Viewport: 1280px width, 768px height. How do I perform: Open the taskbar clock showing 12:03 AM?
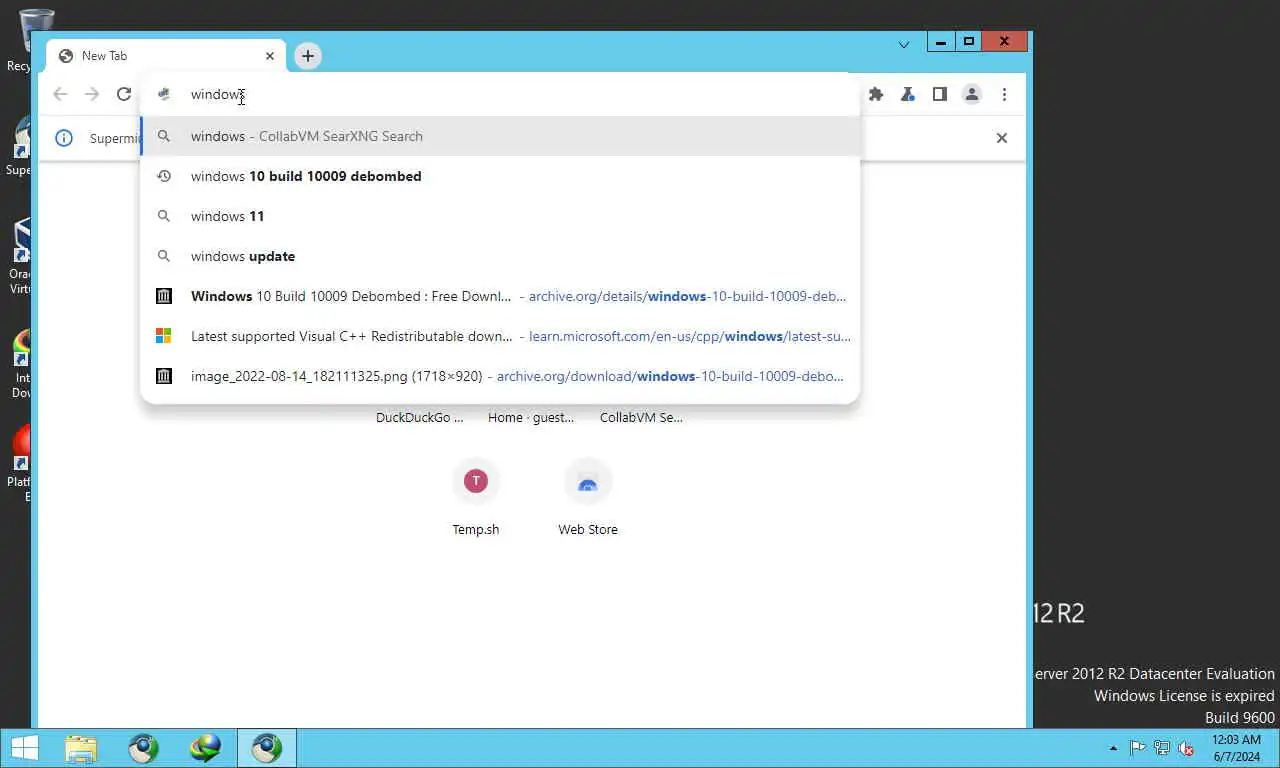[x=1236, y=748]
